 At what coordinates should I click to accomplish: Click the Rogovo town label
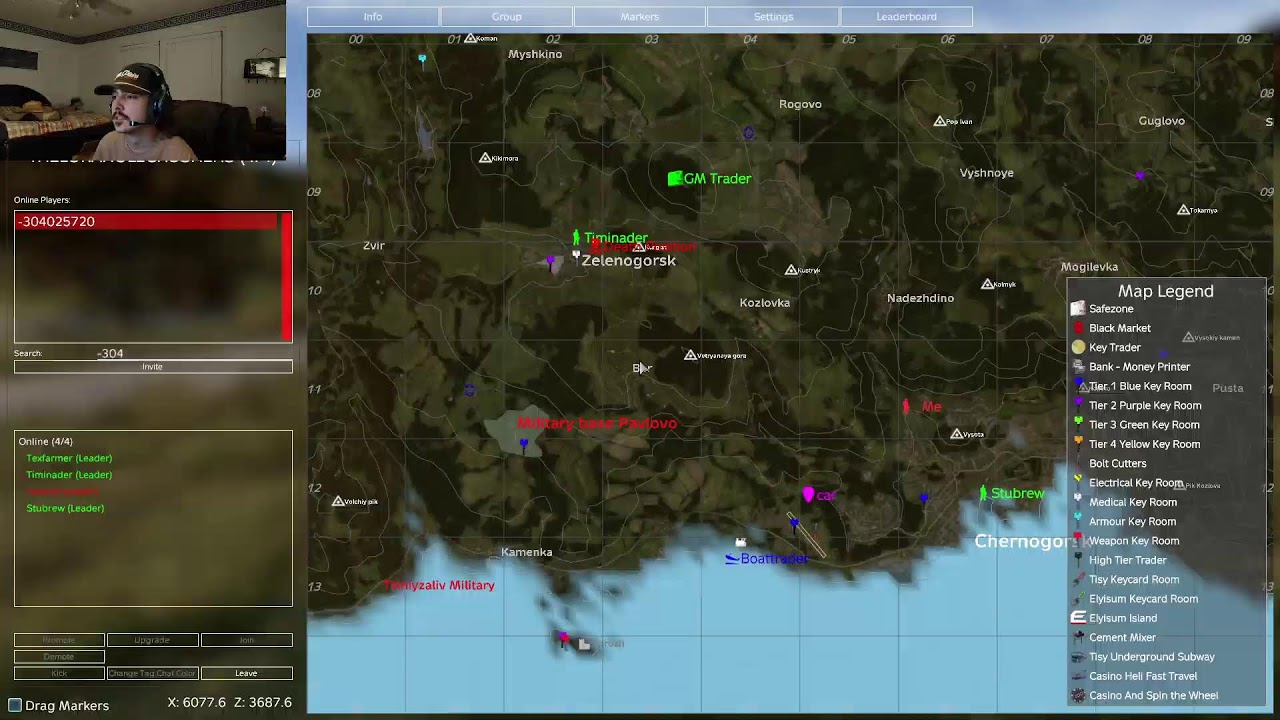click(x=800, y=104)
